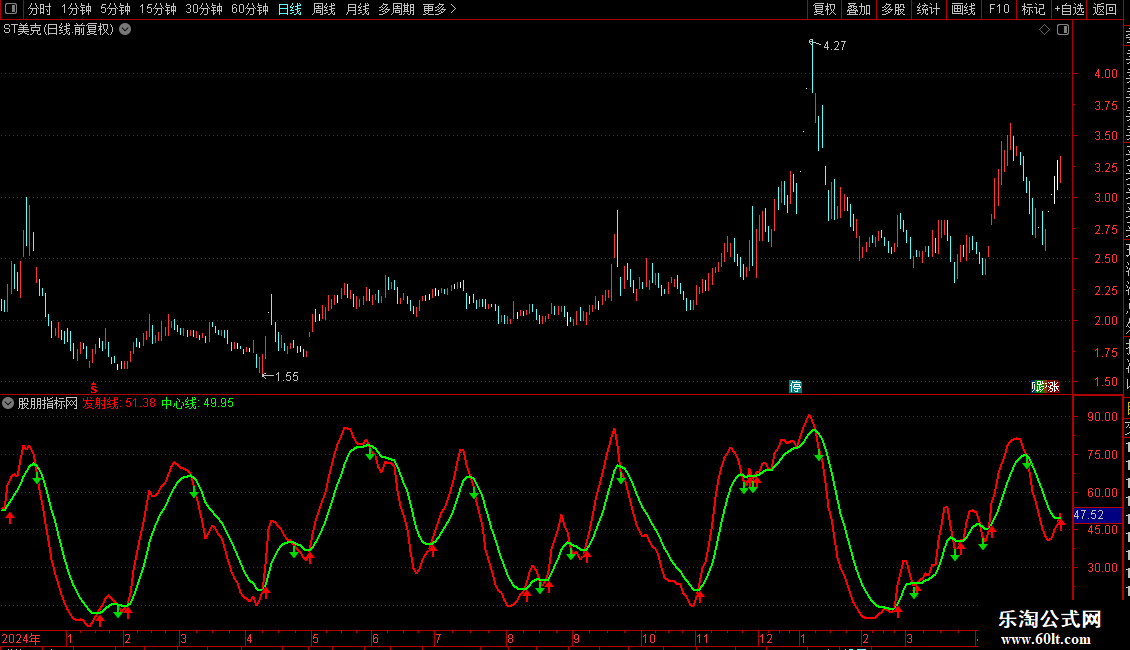
Task: Expand the 更多 periods menu
Action: pyautogui.click(x=440, y=9)
